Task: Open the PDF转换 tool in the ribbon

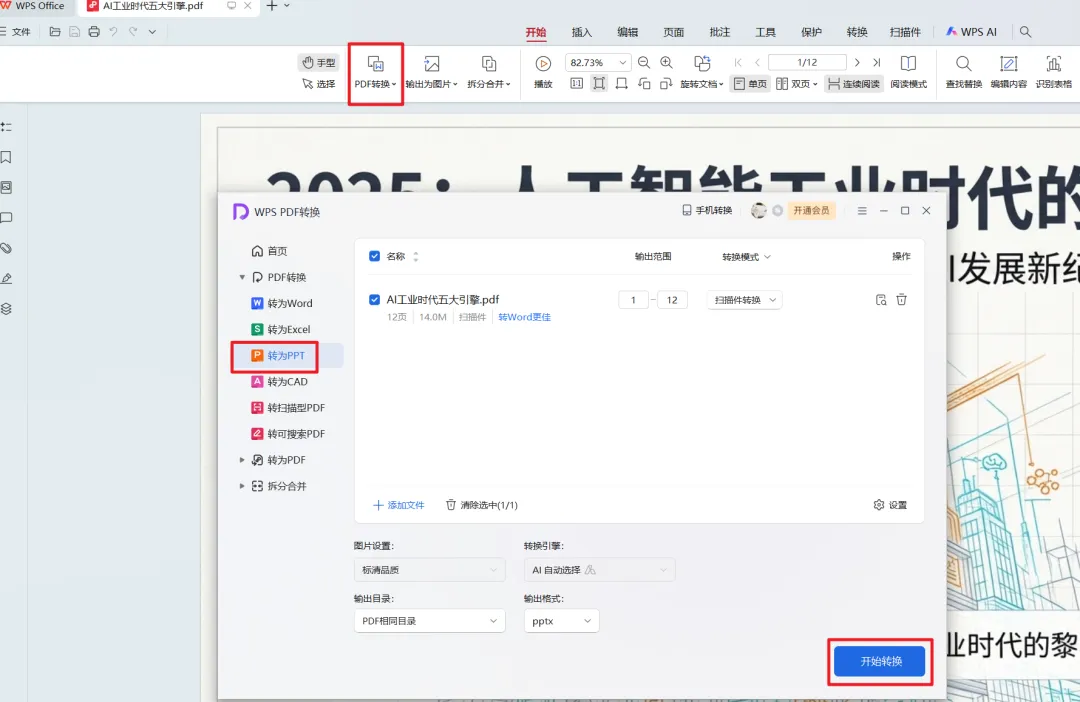Action: [x=375, y=72]
